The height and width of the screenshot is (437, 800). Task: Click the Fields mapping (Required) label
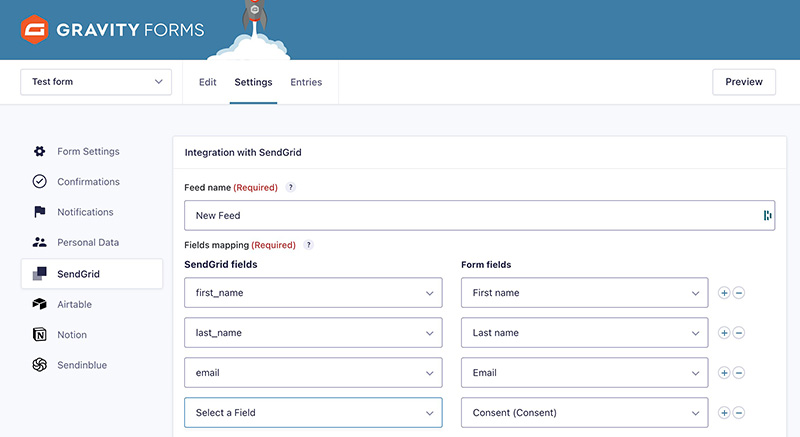[x=240, y=245]
